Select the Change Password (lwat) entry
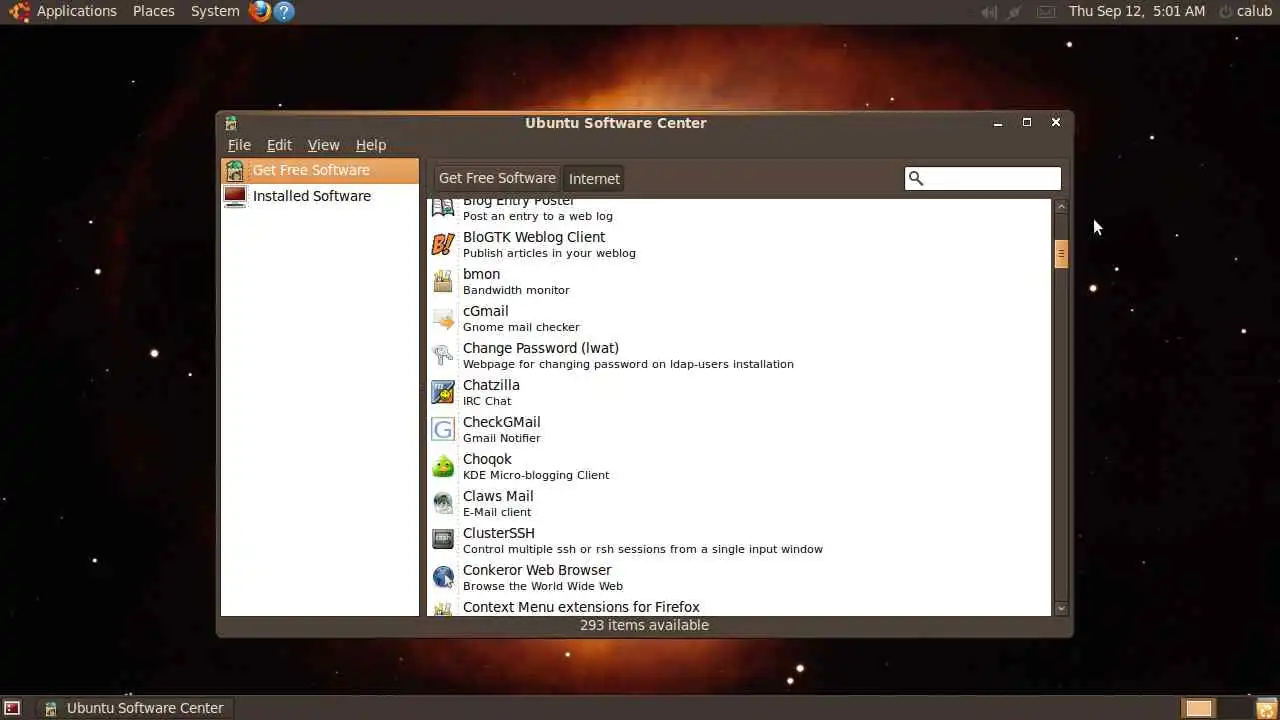Image resolution: width=1280 pixels, height=720 pixels. coord(739,355)
